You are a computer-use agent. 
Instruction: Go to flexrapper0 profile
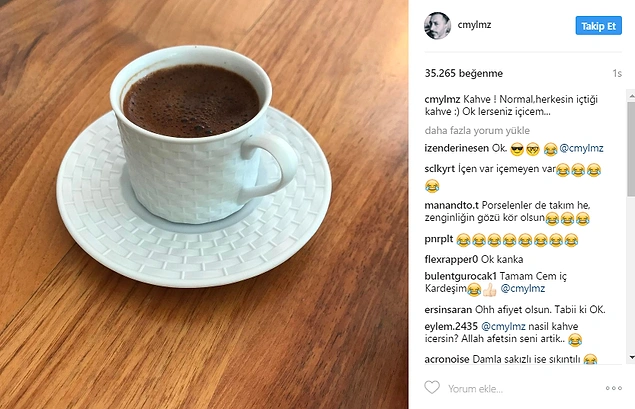click(x=451, y=259)
